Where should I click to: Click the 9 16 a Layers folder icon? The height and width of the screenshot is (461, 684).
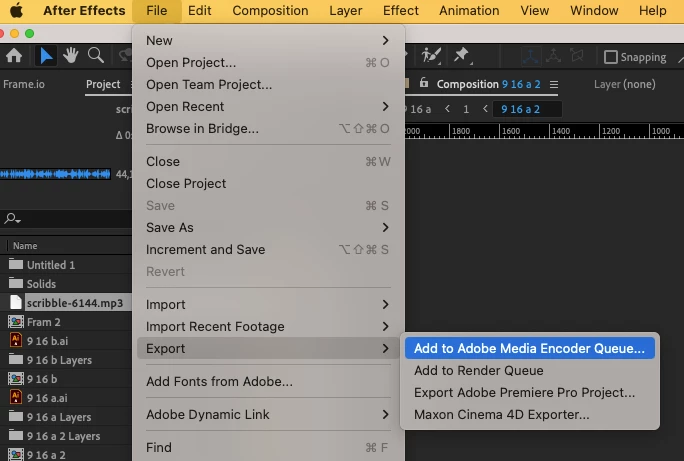(16, 417)
